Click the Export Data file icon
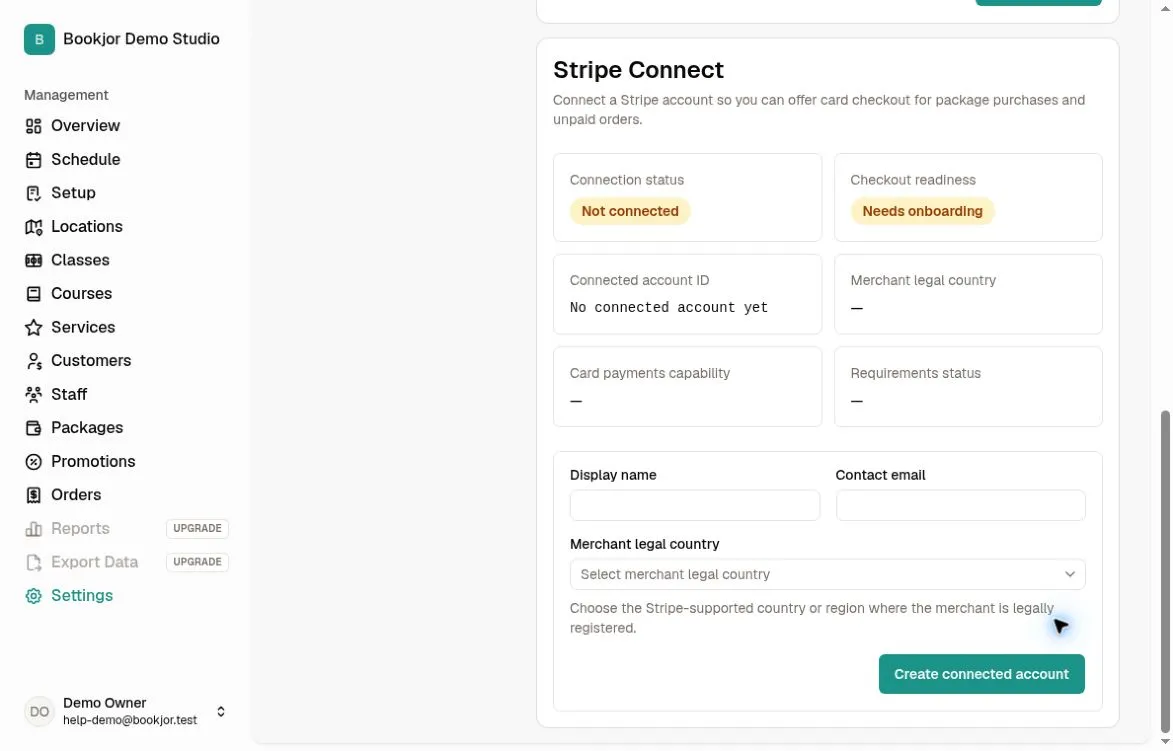This screenshot has height=751, width=1173. [x=34, y=563]
